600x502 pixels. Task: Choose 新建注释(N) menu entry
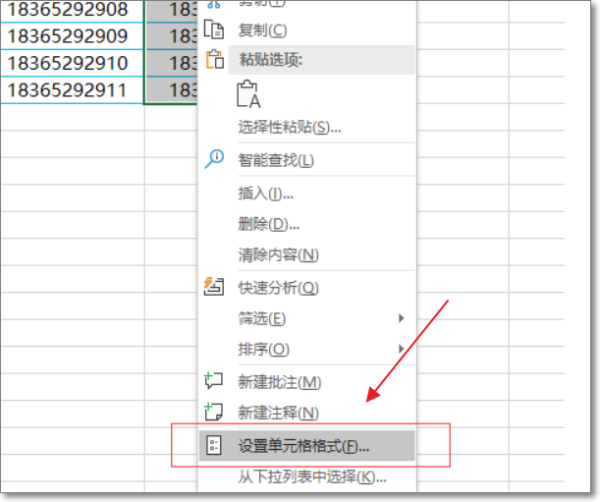point(307,412)
